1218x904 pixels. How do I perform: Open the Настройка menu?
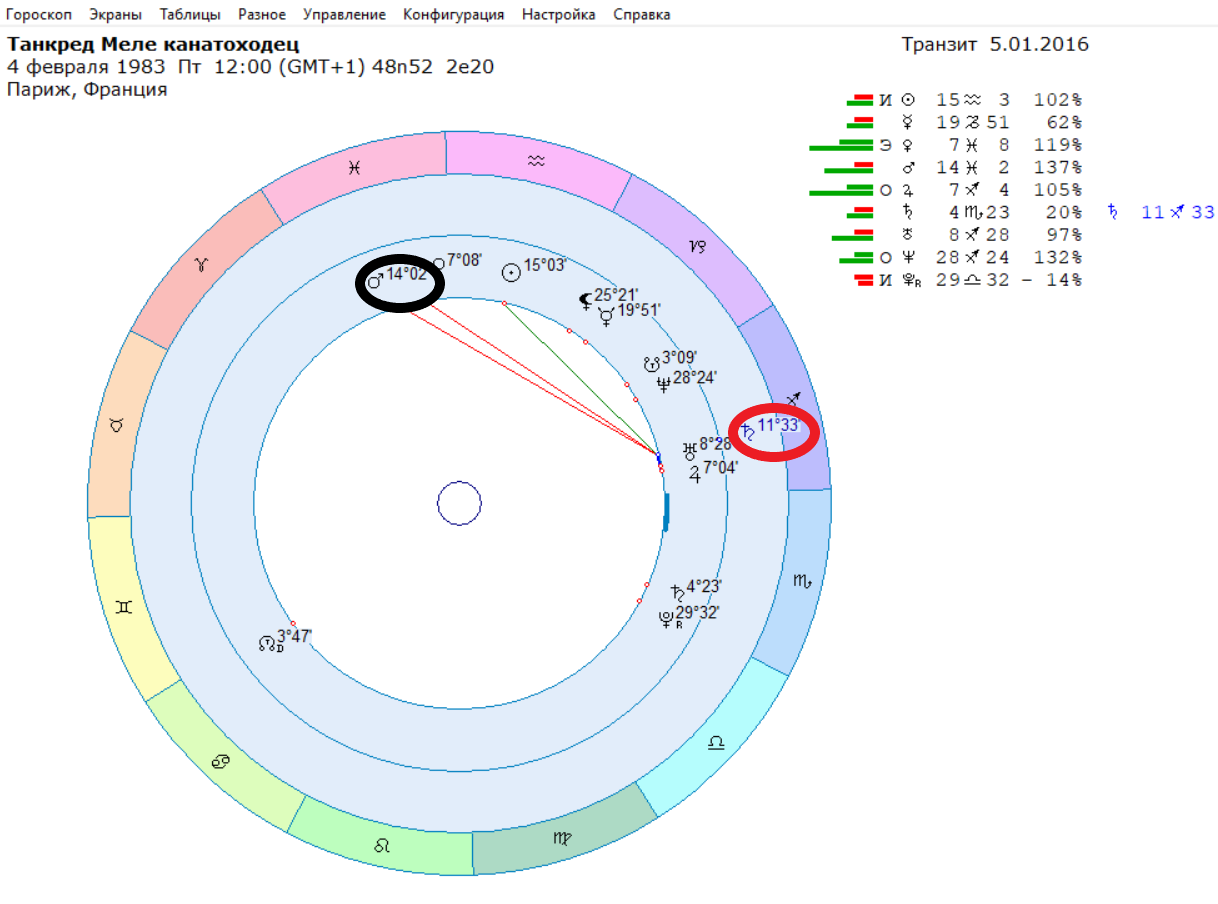coord(559,15)
